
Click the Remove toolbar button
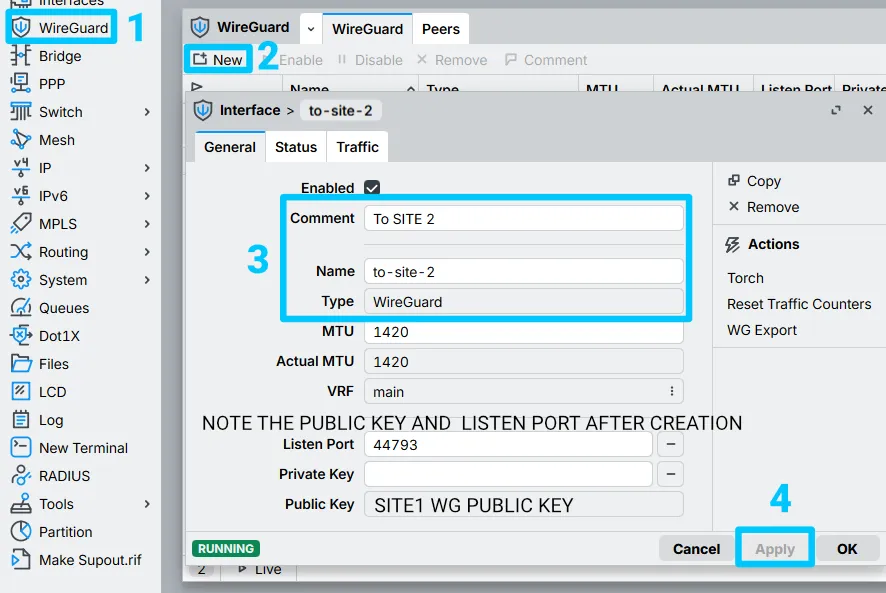pos(452,59)
